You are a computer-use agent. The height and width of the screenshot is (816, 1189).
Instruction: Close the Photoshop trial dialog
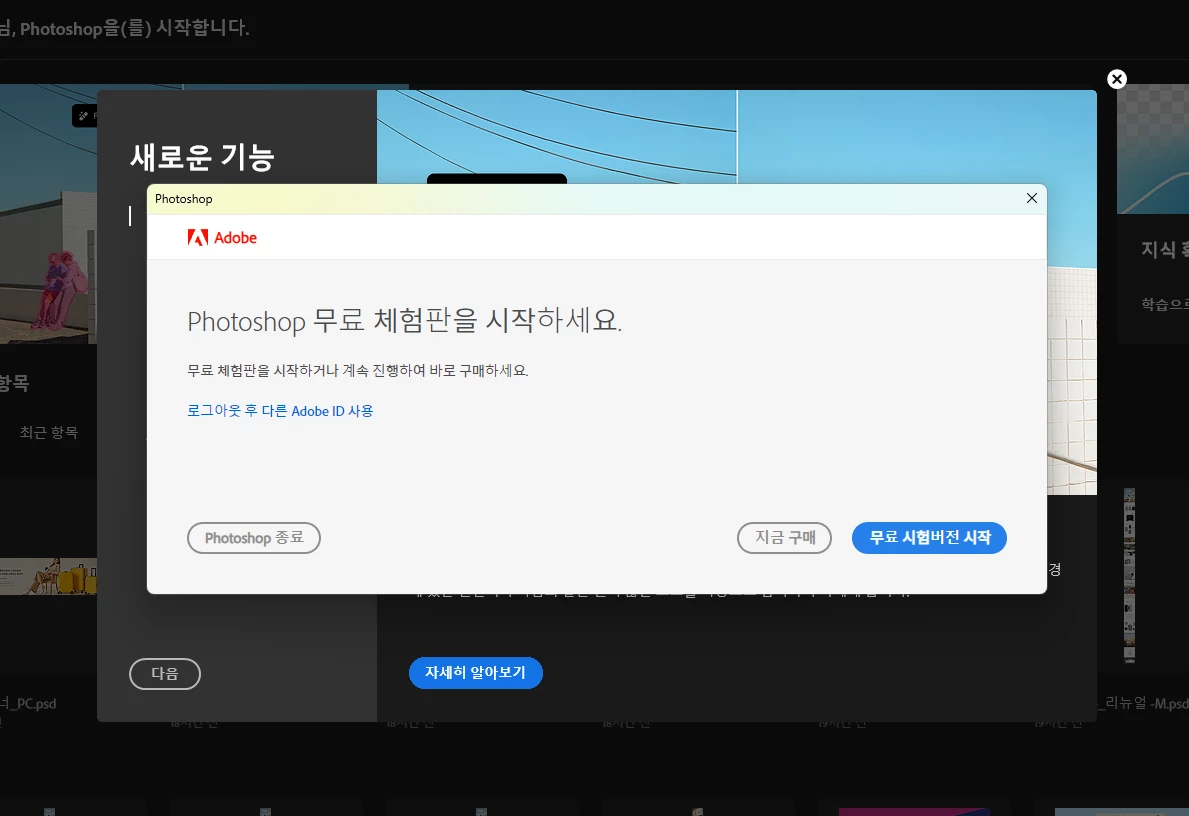(x=1031, y=198)
